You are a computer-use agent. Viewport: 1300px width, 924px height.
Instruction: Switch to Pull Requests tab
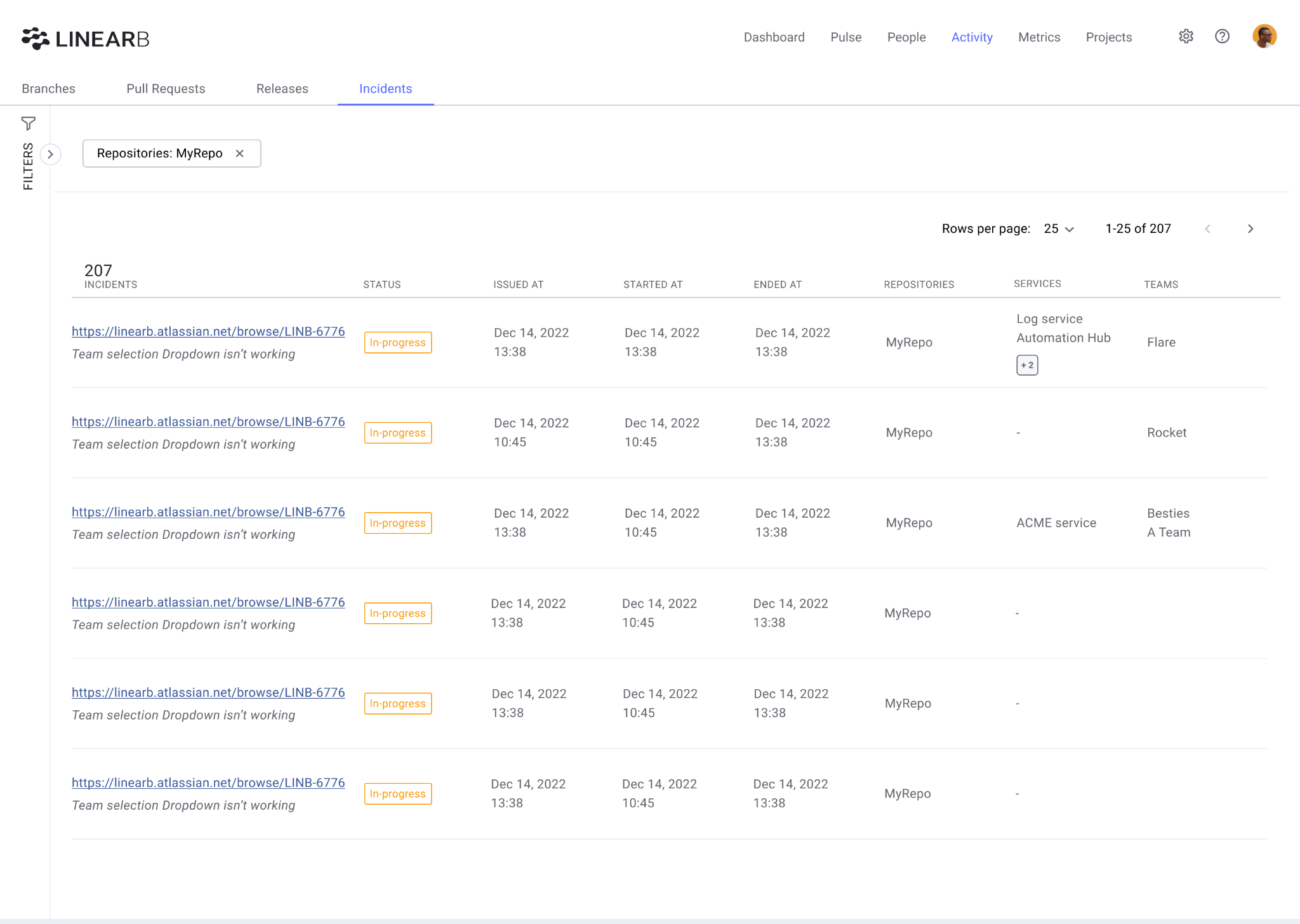pos(166,89)
